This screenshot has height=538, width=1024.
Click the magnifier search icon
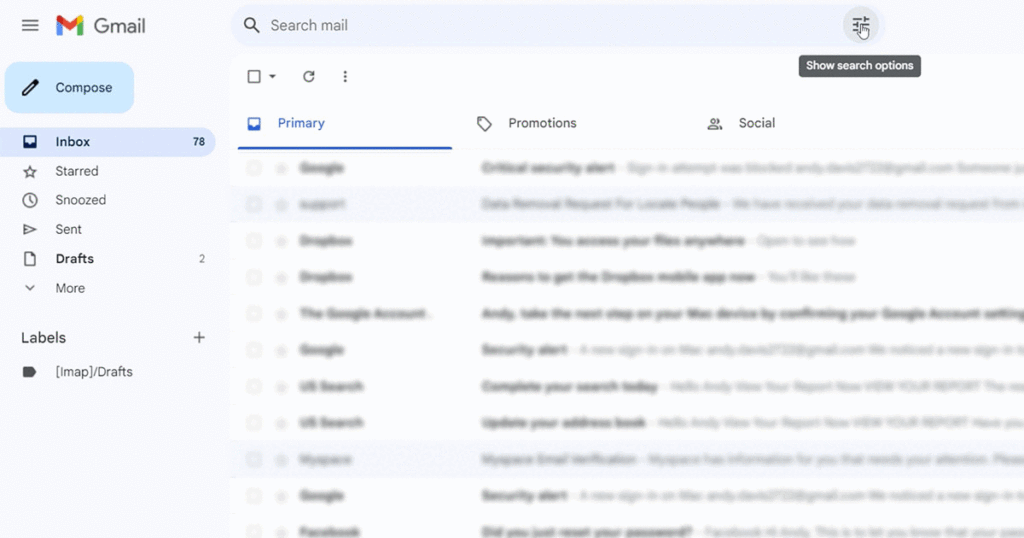251,25
